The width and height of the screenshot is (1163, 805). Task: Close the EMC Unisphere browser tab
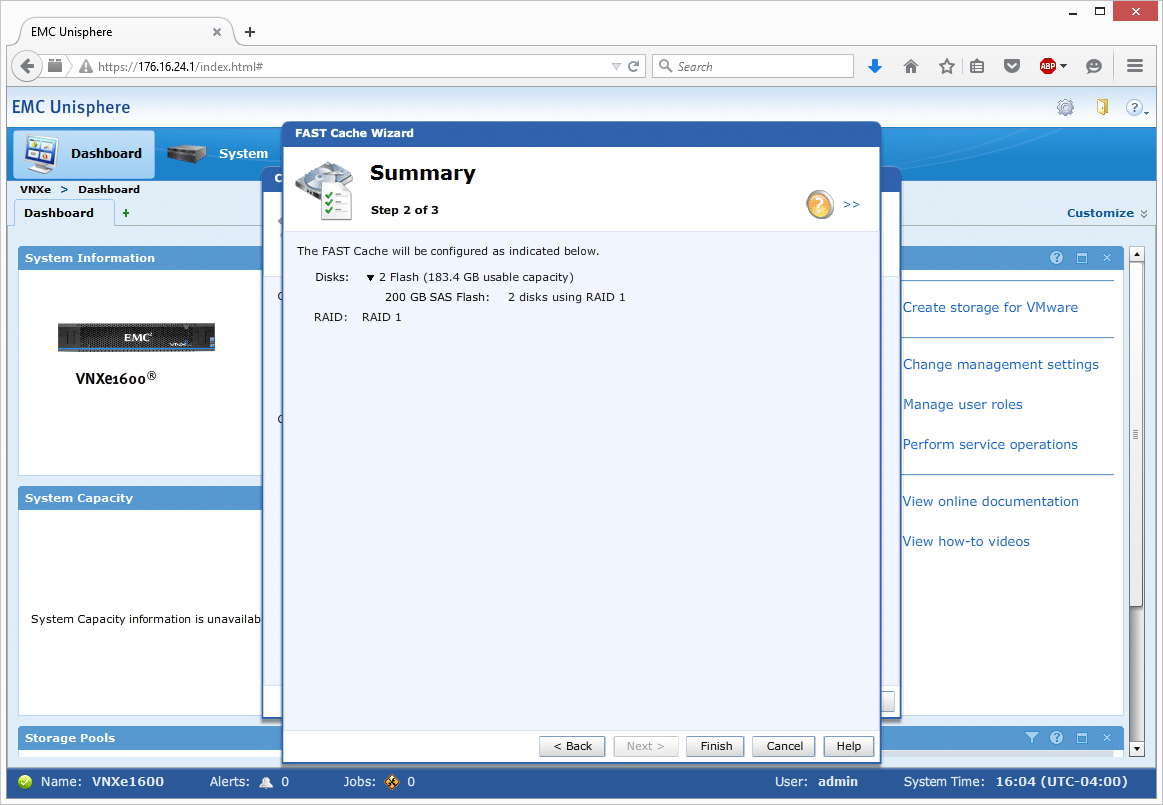click(x=217, y=32)
